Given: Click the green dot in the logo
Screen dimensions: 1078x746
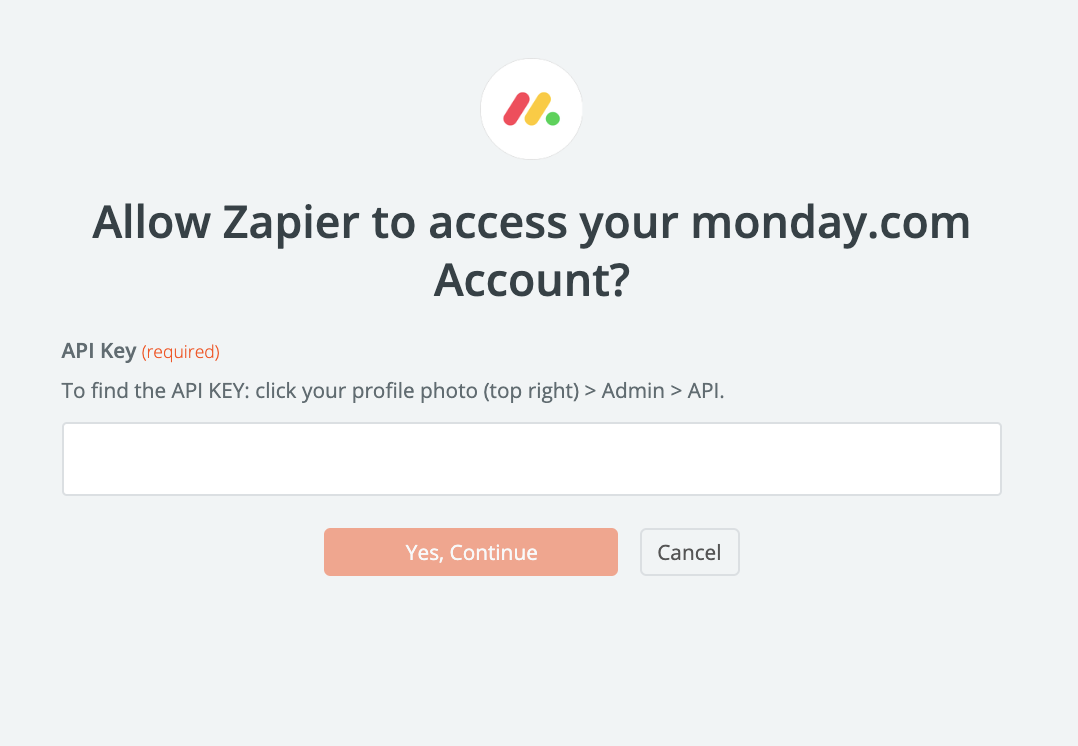Looking at the screenshot, I should [x=553, y=119].
